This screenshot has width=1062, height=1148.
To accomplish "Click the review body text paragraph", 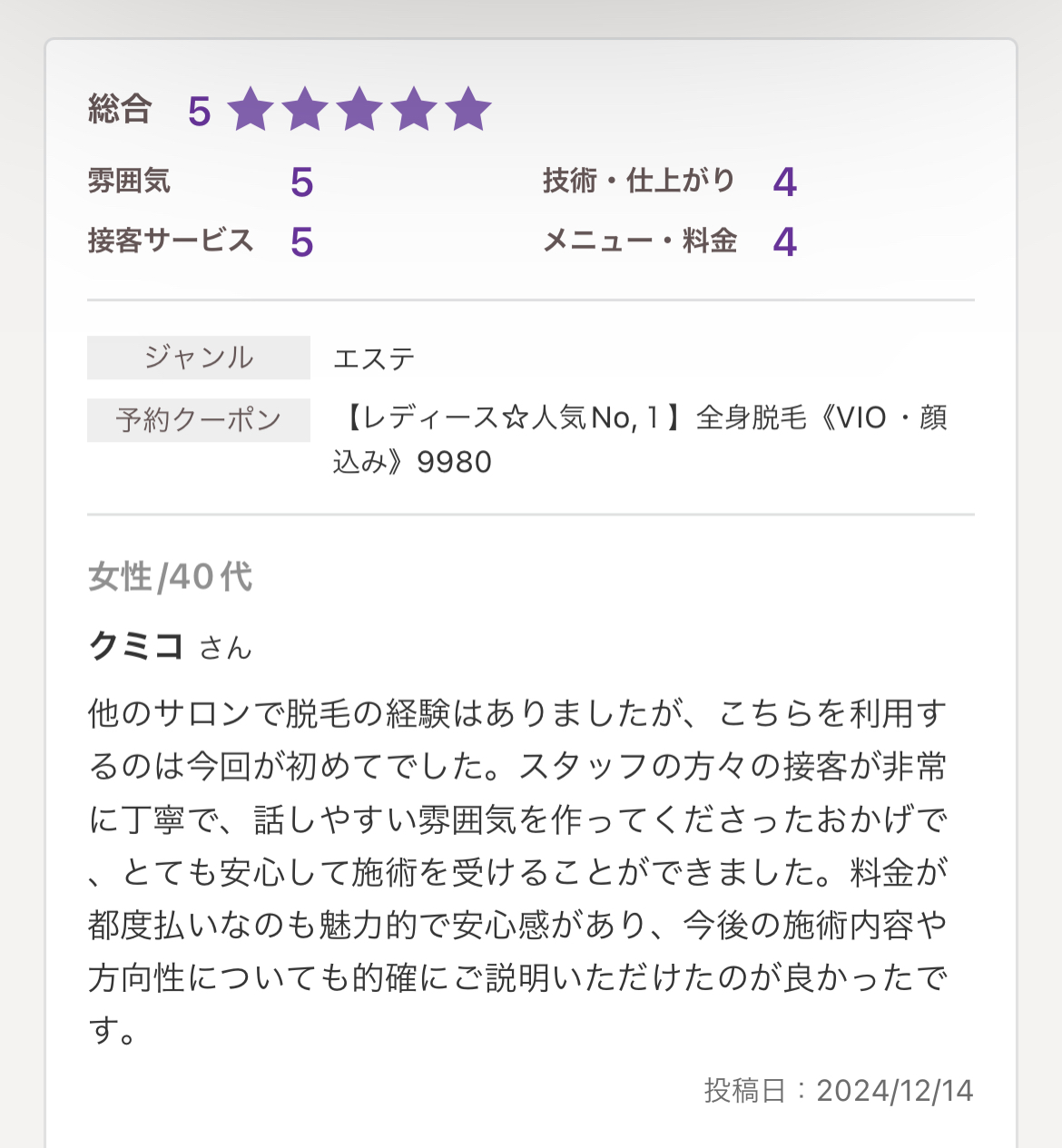I will [x=518, y=872].
